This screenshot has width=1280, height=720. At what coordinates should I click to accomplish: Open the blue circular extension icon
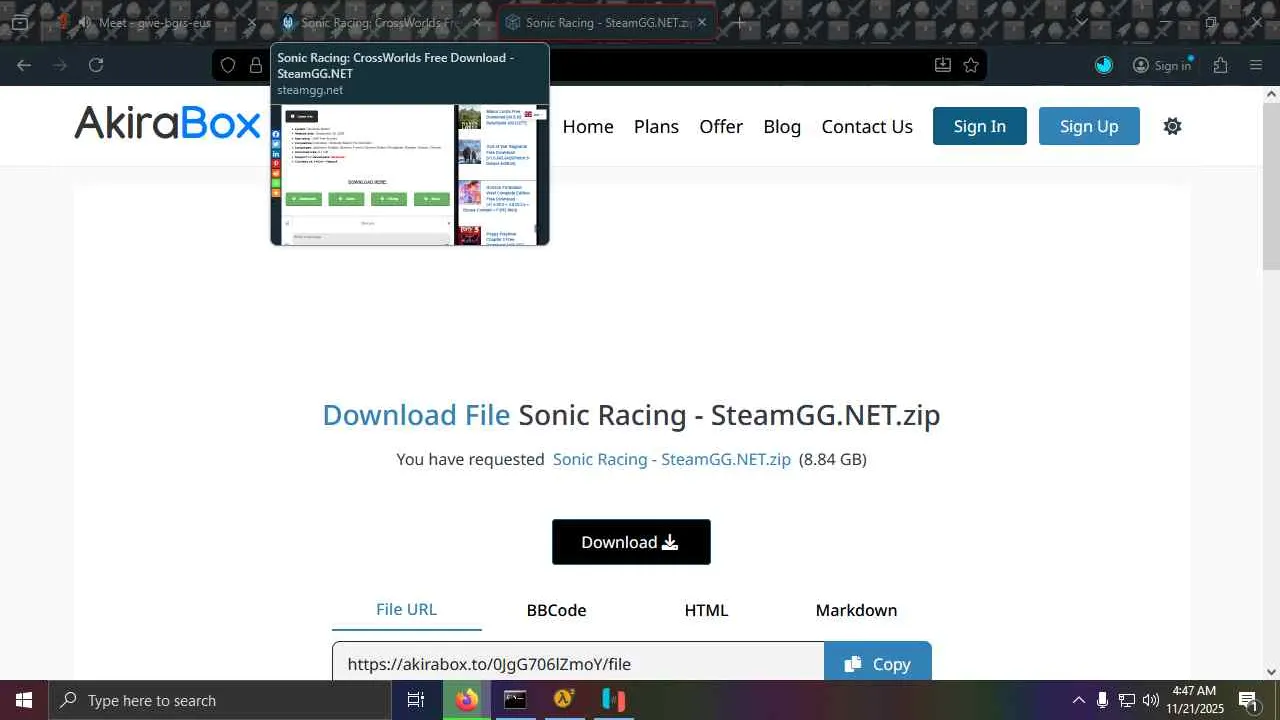click(1104, 65)
